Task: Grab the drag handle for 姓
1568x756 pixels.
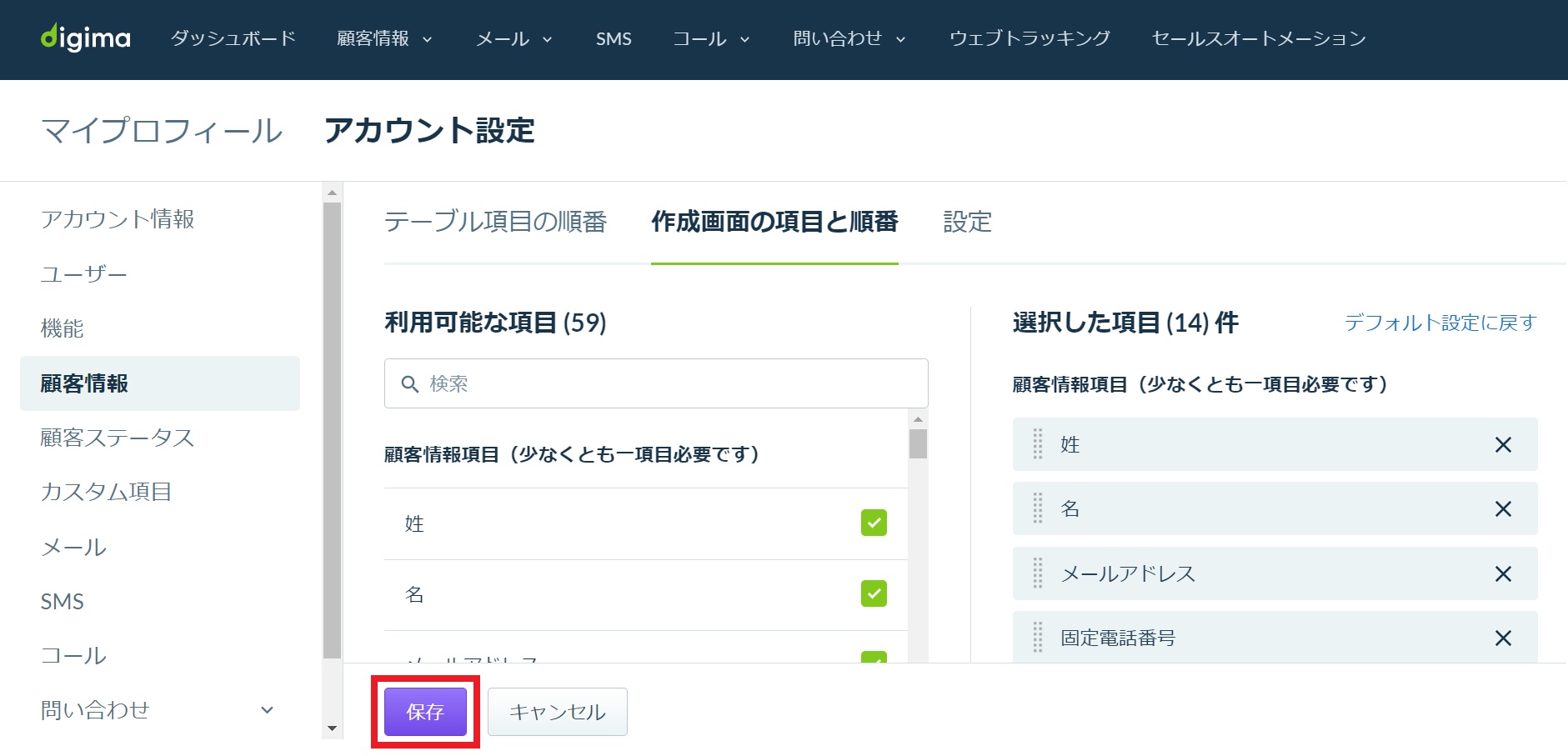Action: [1038, 444]
